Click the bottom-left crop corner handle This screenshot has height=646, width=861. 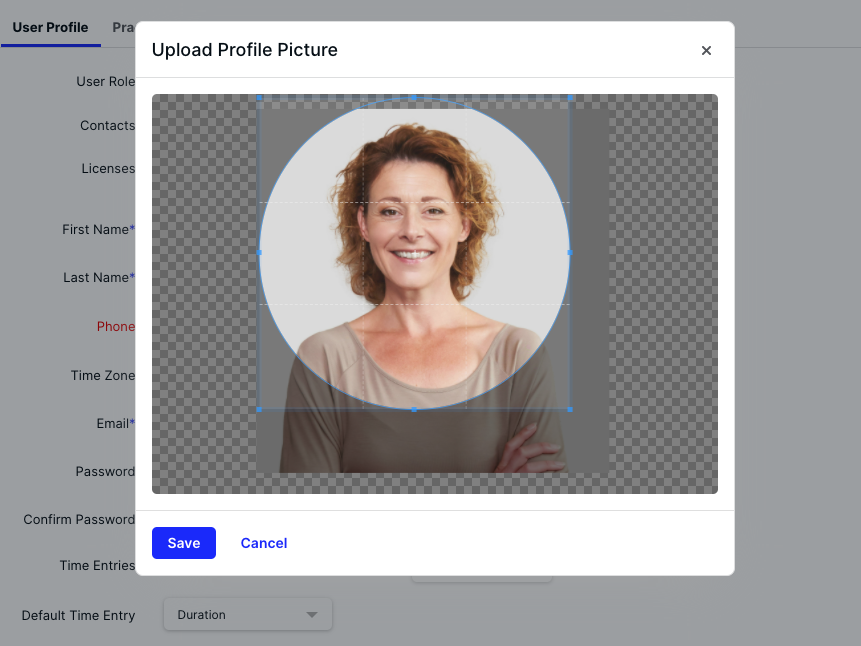pyautogui.click(x=260, y=409)
